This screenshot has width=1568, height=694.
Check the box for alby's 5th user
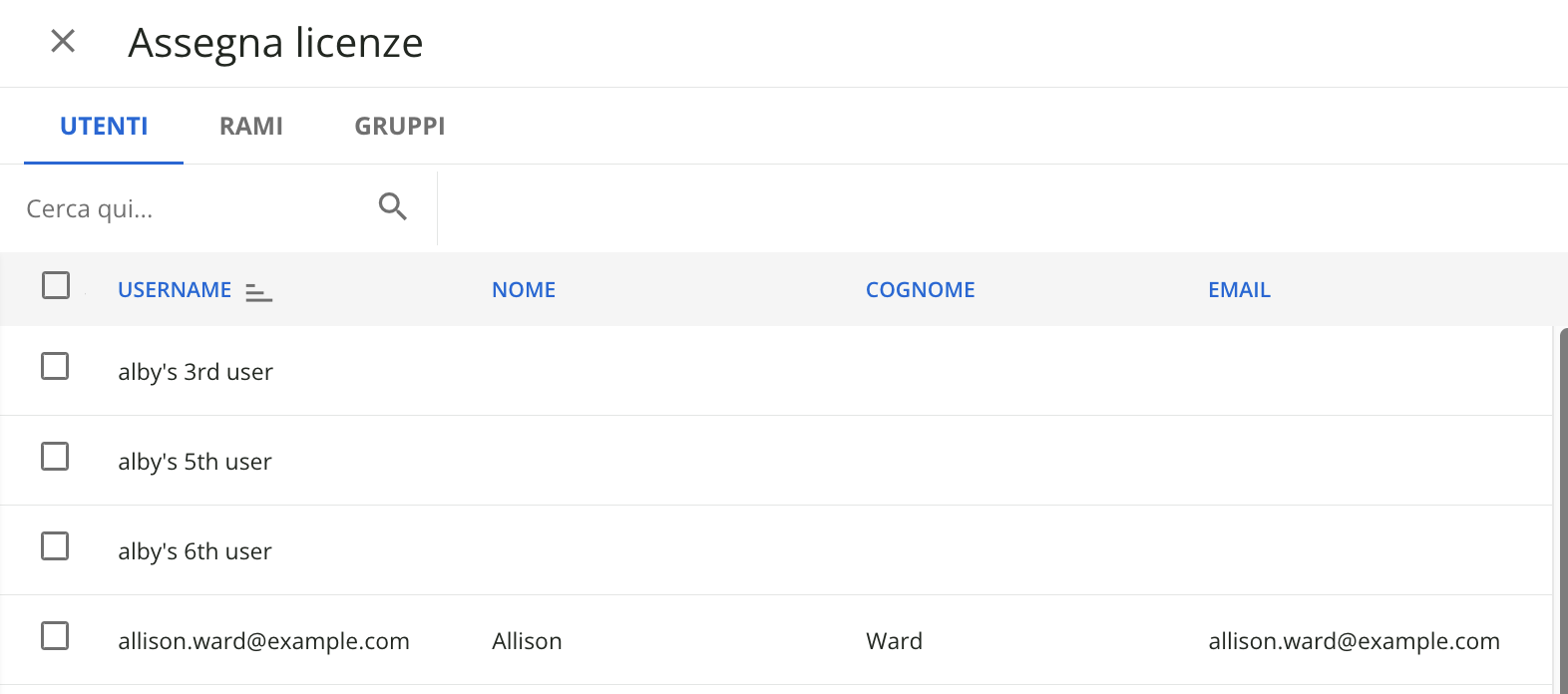pos(55,456)
